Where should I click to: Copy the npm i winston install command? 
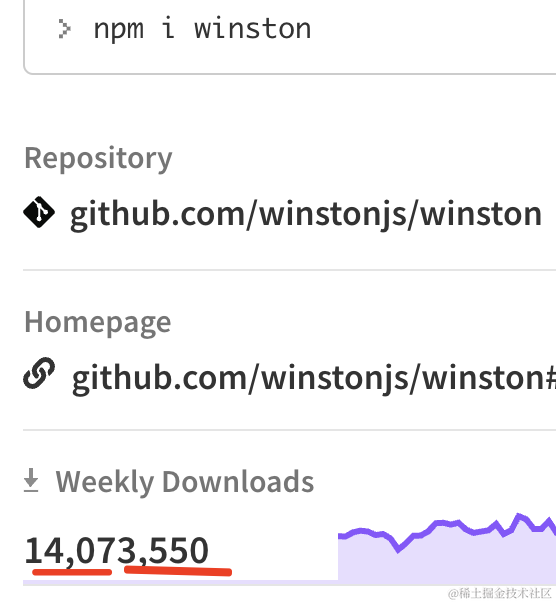pos(202,29)
